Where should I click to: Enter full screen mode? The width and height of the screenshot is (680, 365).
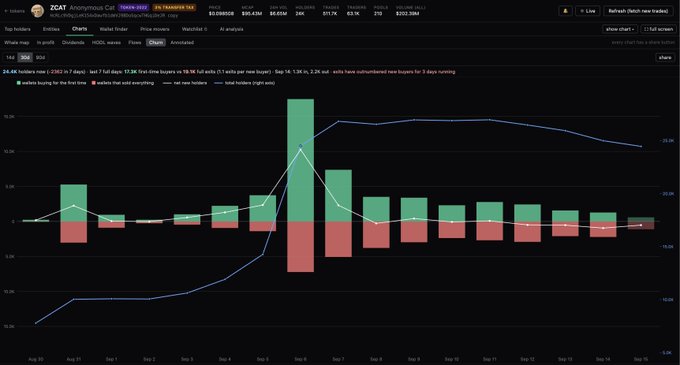pyautogui.click(x=658, y=29)
